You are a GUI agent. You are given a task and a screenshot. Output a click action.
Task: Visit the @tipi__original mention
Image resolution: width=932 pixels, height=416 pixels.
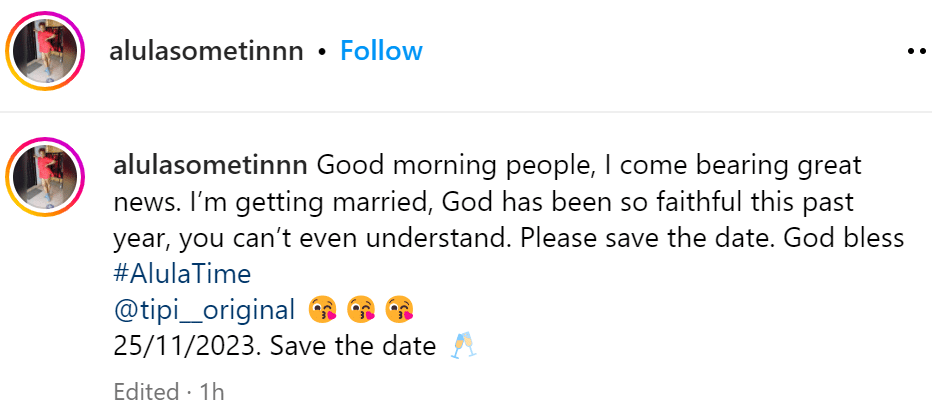[x=206, y=310]
